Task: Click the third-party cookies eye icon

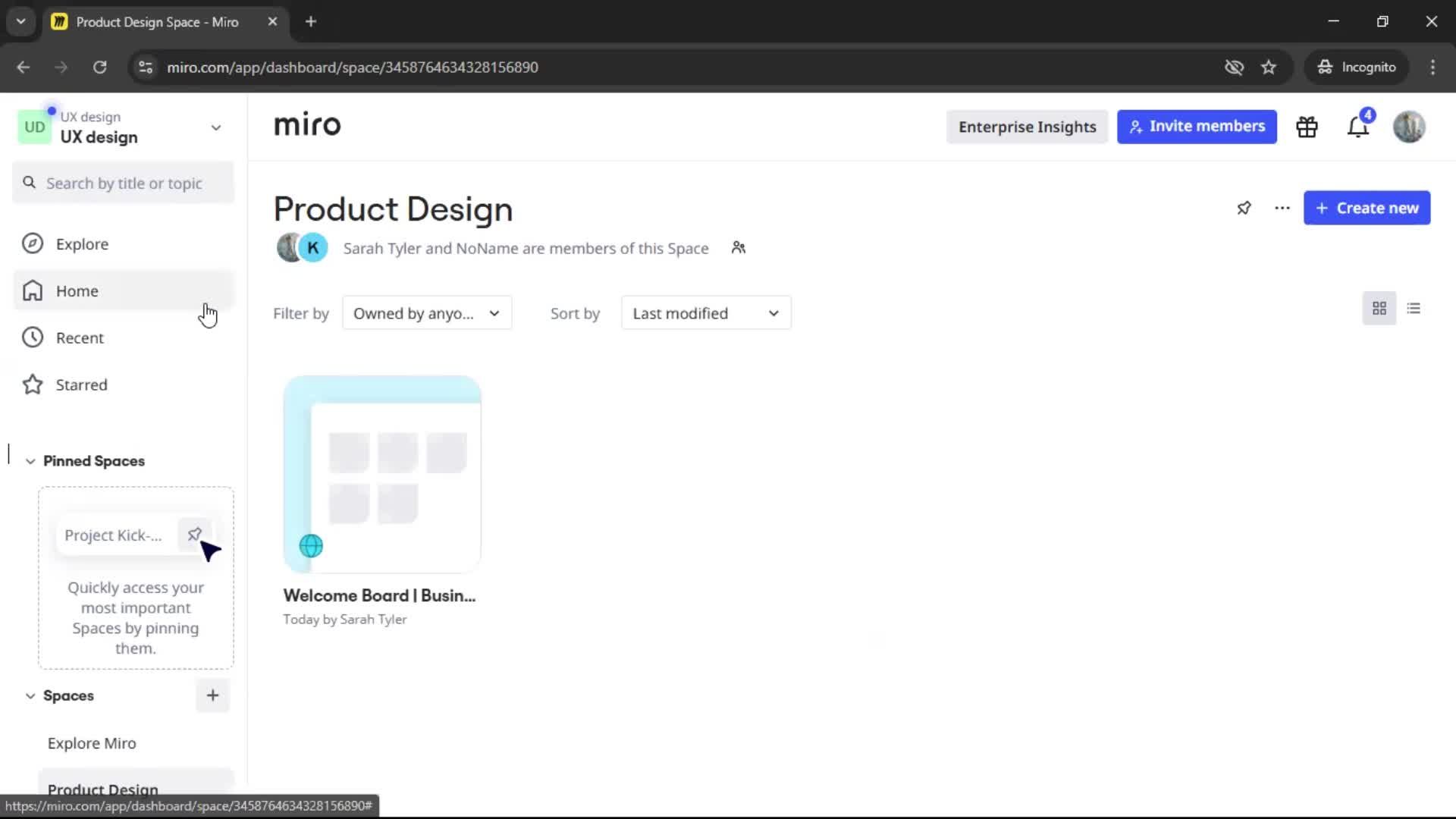Action: point(1234,67)
